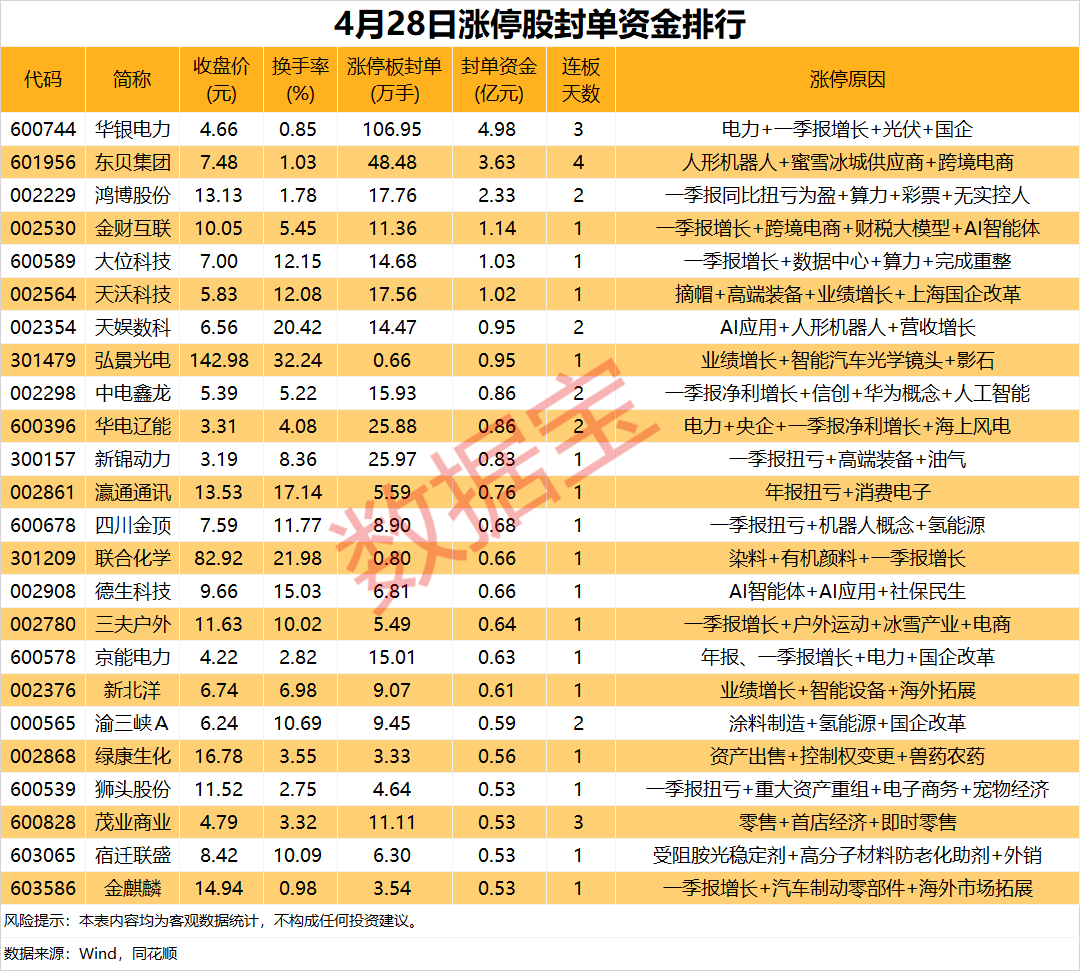Select the reason 业绩增长+智能设备+海外拓展
1080x971 pixels.
click(x=847, y=691)
